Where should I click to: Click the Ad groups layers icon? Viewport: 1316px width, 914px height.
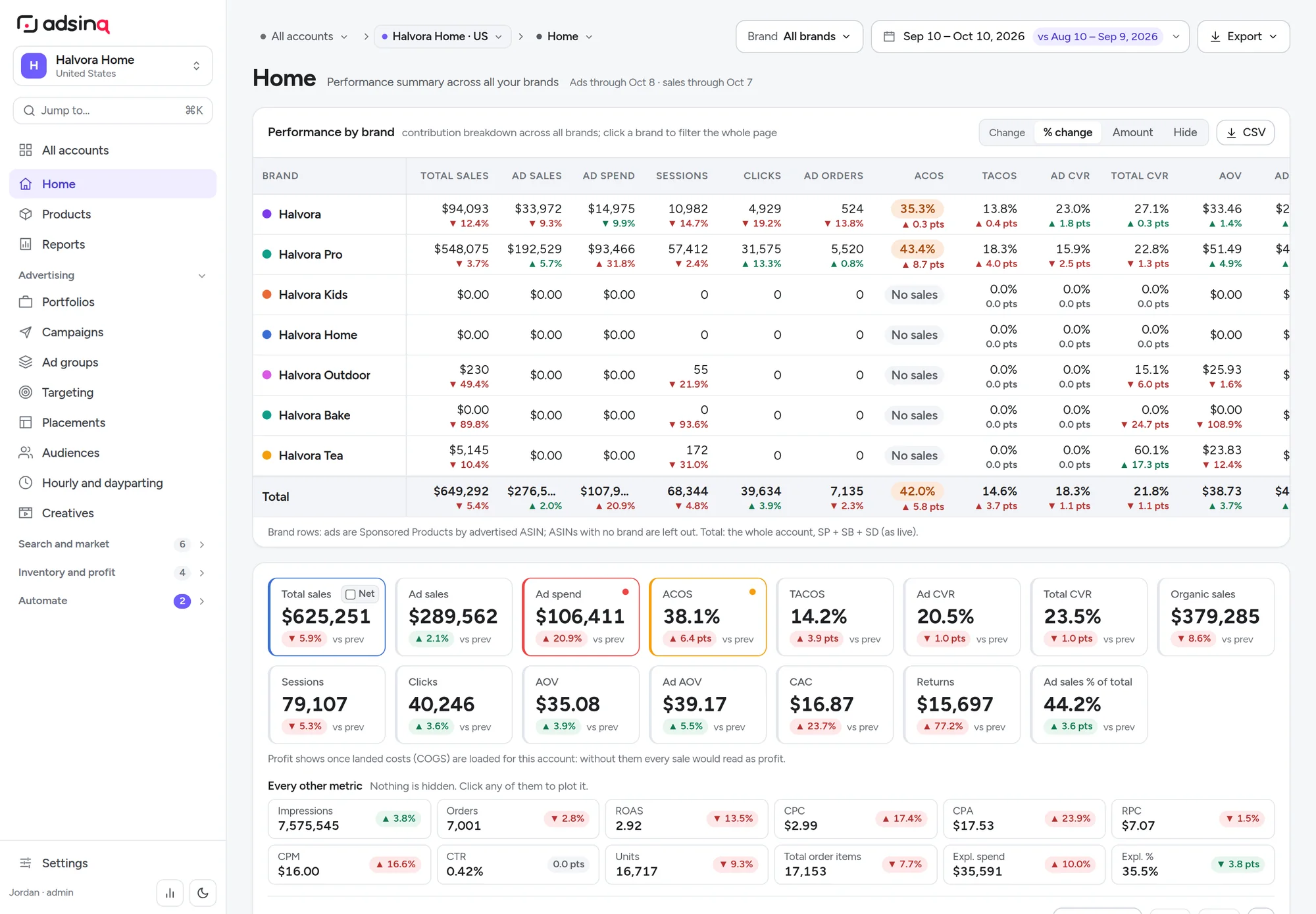(x=26, y=362)
